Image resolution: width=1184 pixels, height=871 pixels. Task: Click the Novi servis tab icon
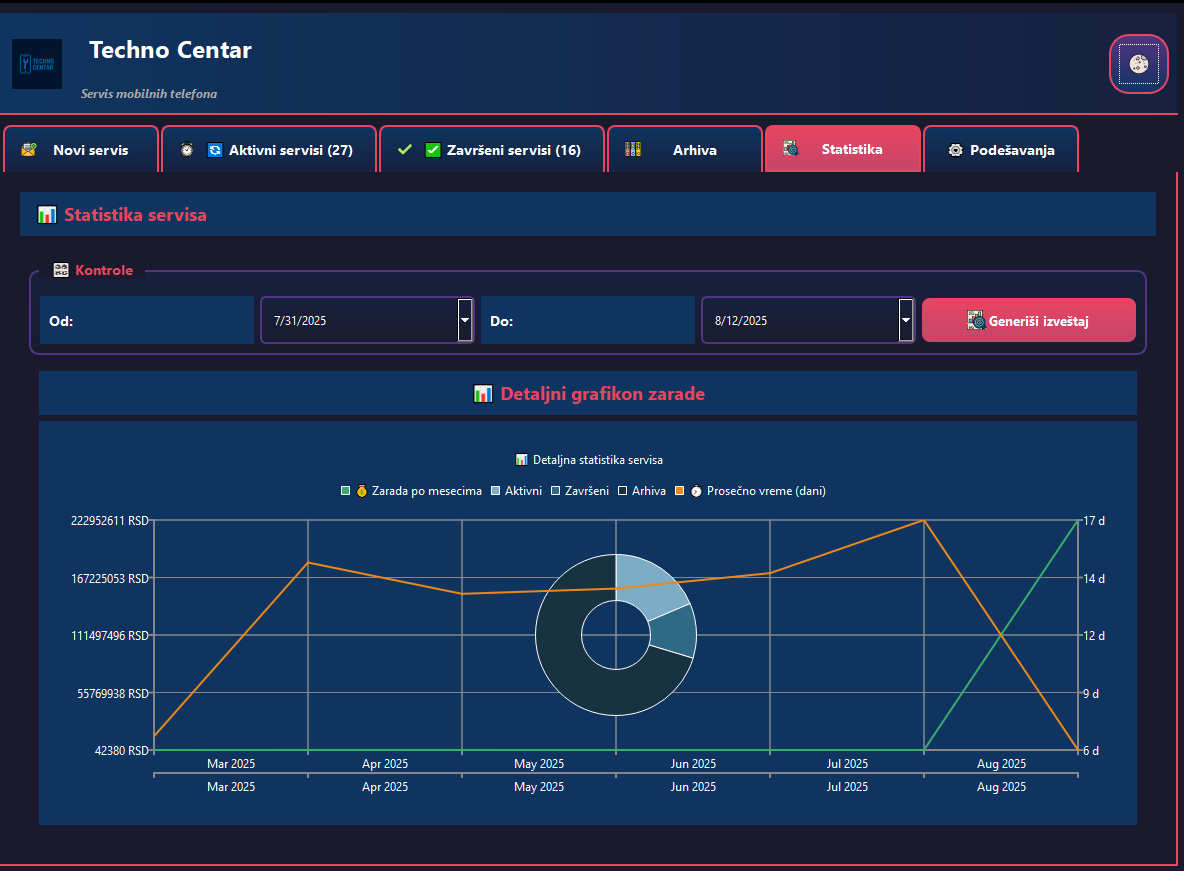click(x=29, y=150)
